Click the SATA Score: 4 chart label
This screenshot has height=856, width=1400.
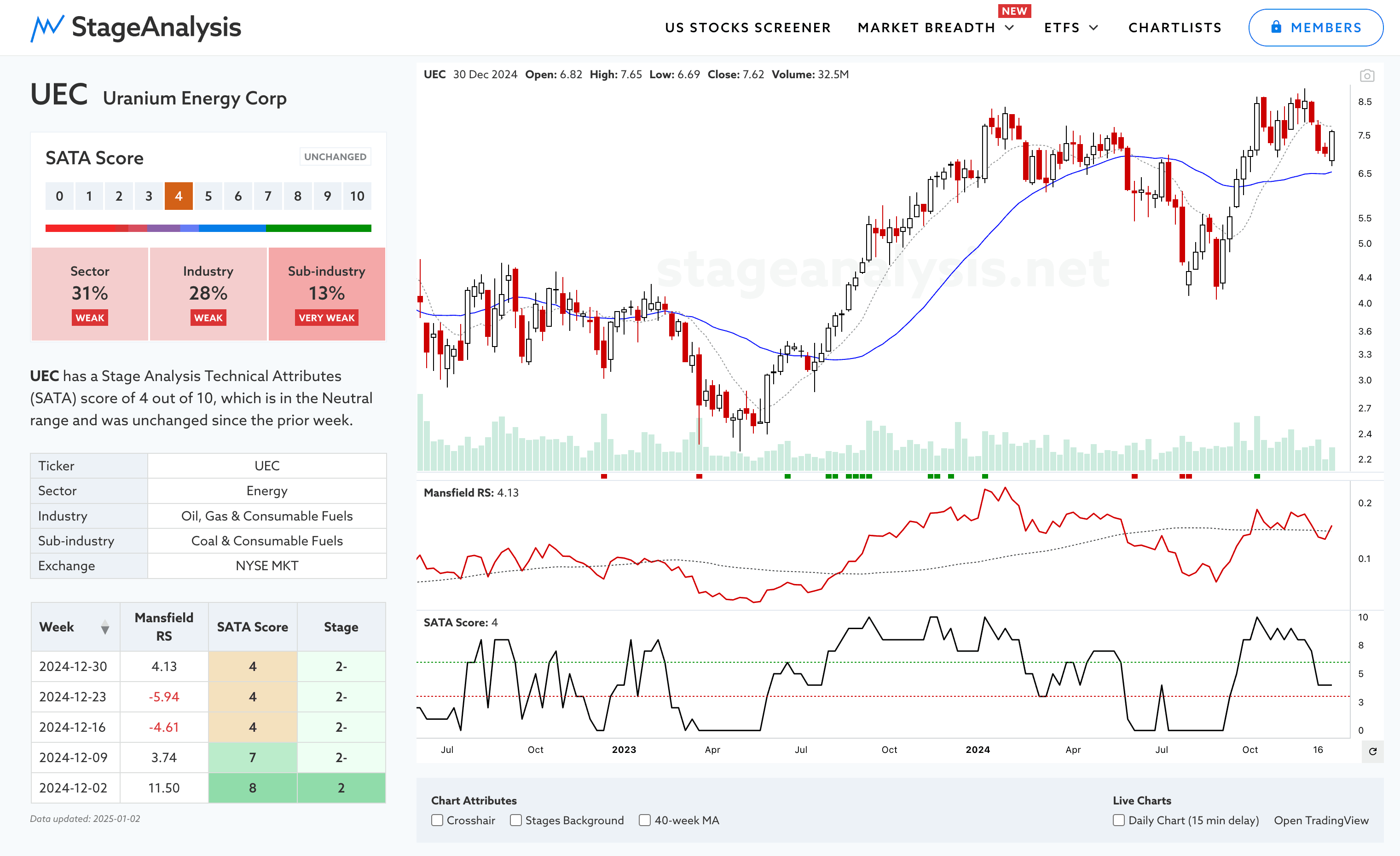coord(461,623)
